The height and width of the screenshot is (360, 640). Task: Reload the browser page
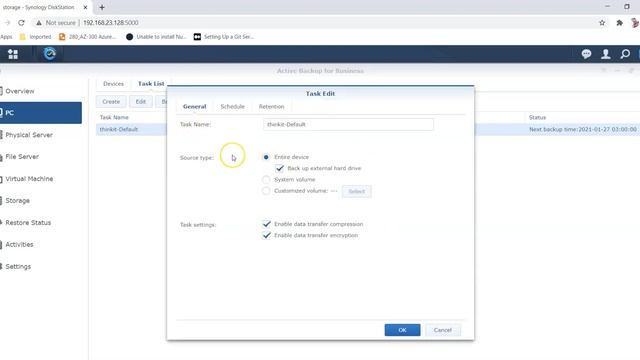point(21,23)
